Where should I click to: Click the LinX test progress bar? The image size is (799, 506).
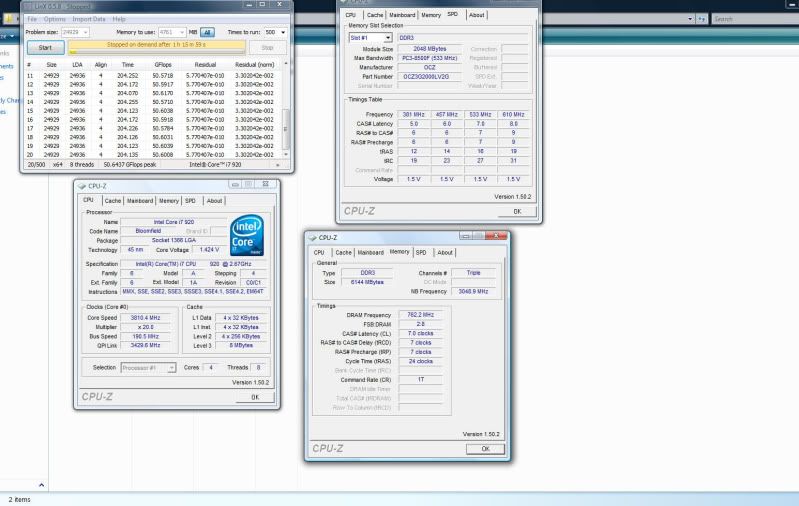157,47
